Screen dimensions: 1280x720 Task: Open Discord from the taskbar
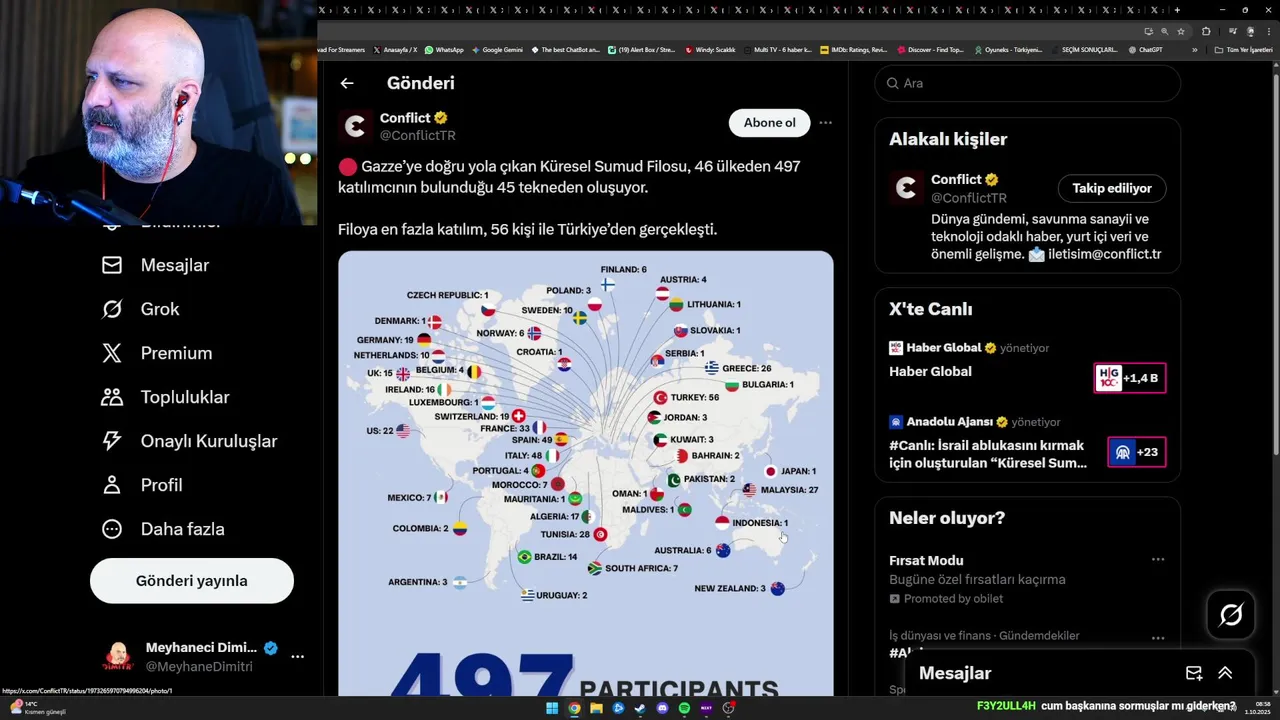point(662,708)
